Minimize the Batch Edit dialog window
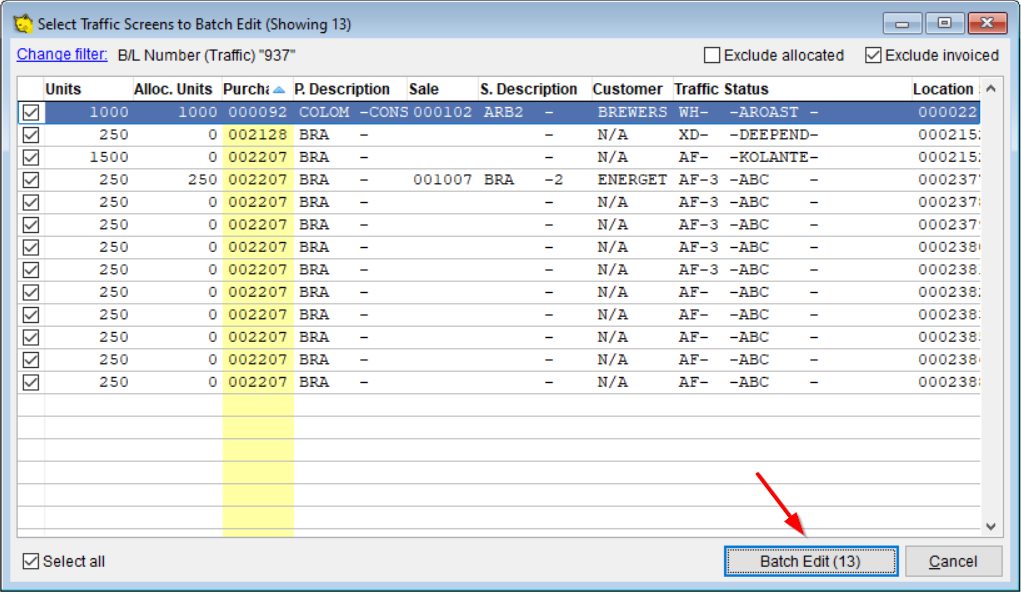The width and height of the screenshot is (1021, 593). click(902, 23)
